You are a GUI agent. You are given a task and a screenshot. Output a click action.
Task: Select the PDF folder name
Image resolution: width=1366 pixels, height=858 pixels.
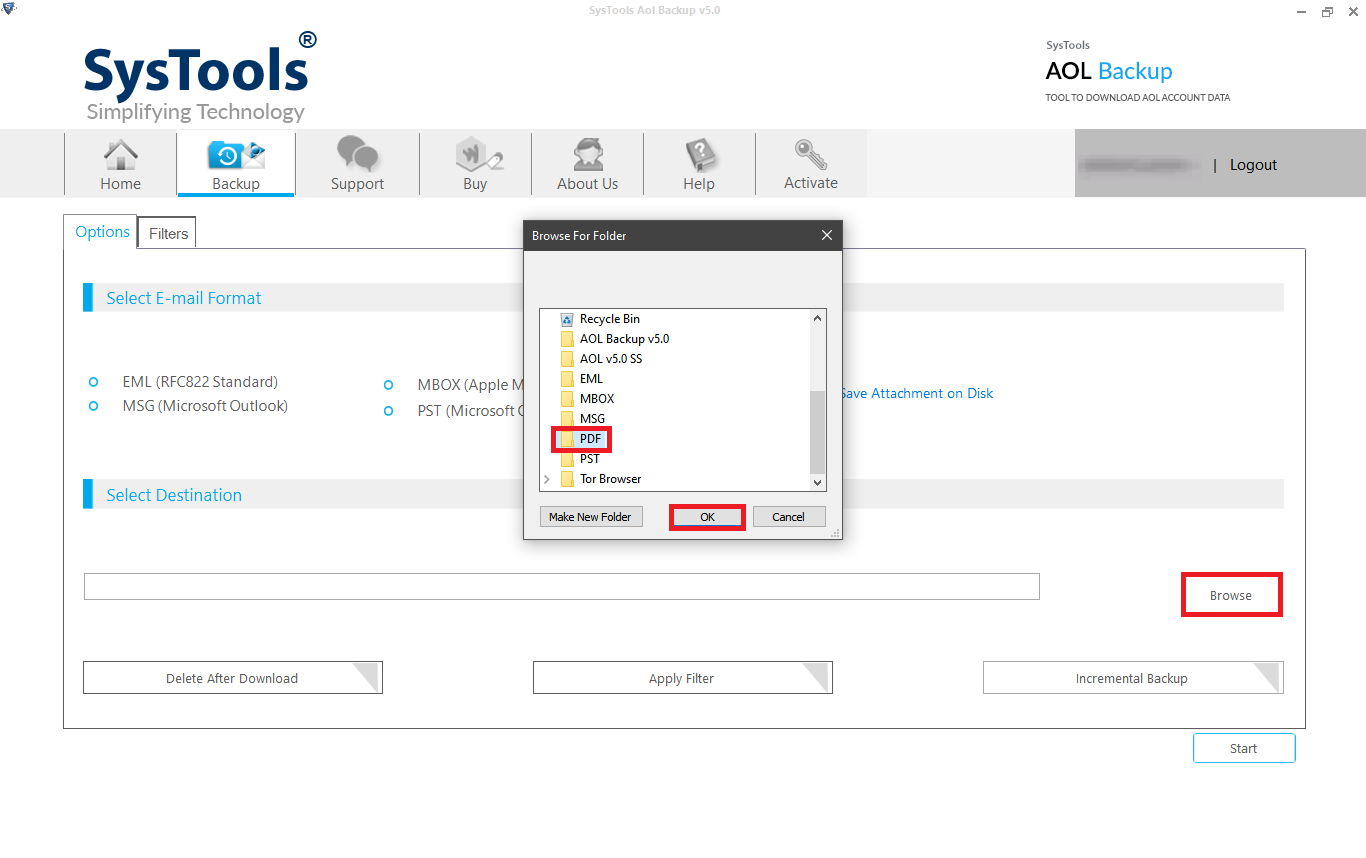[x=590, y=439]
